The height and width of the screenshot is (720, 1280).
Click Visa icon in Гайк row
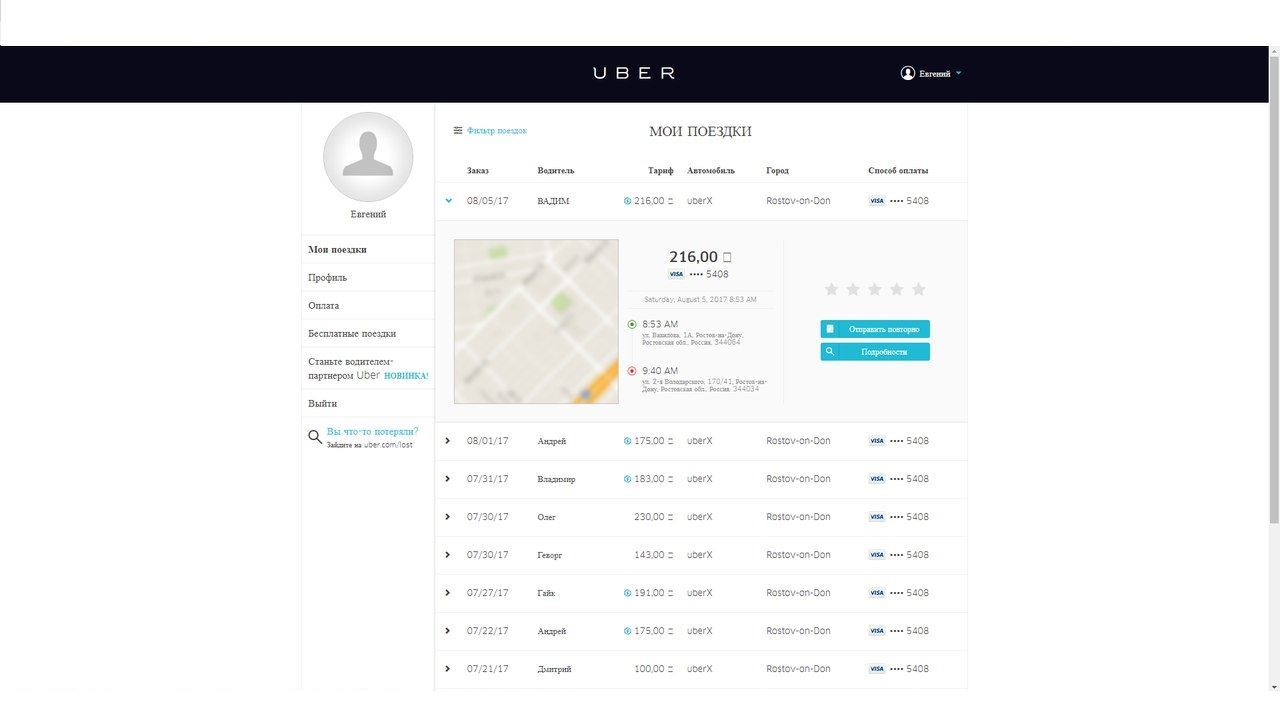click(877, 593)
